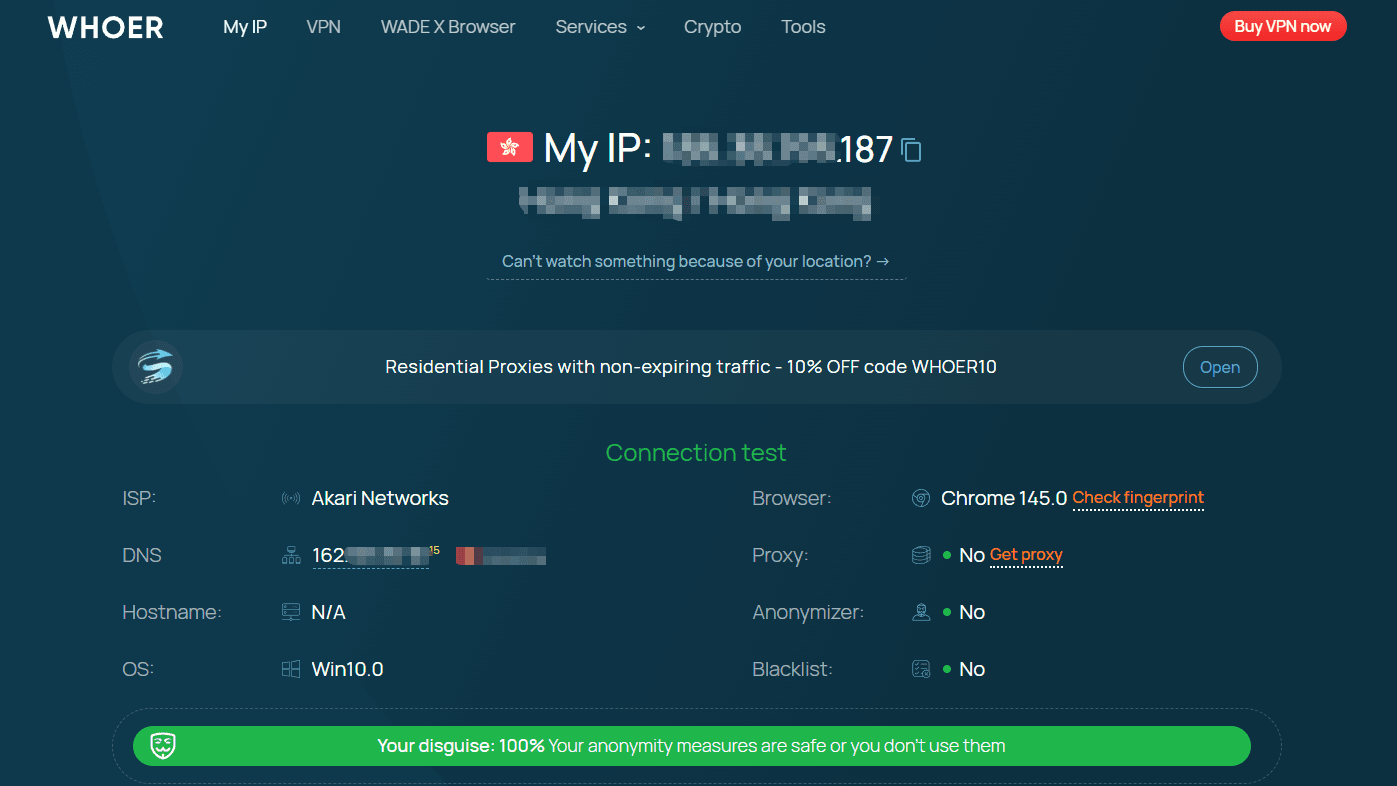Go to the WADE X Browser page
Viewport: 1397px width, 786px height.
448,27
